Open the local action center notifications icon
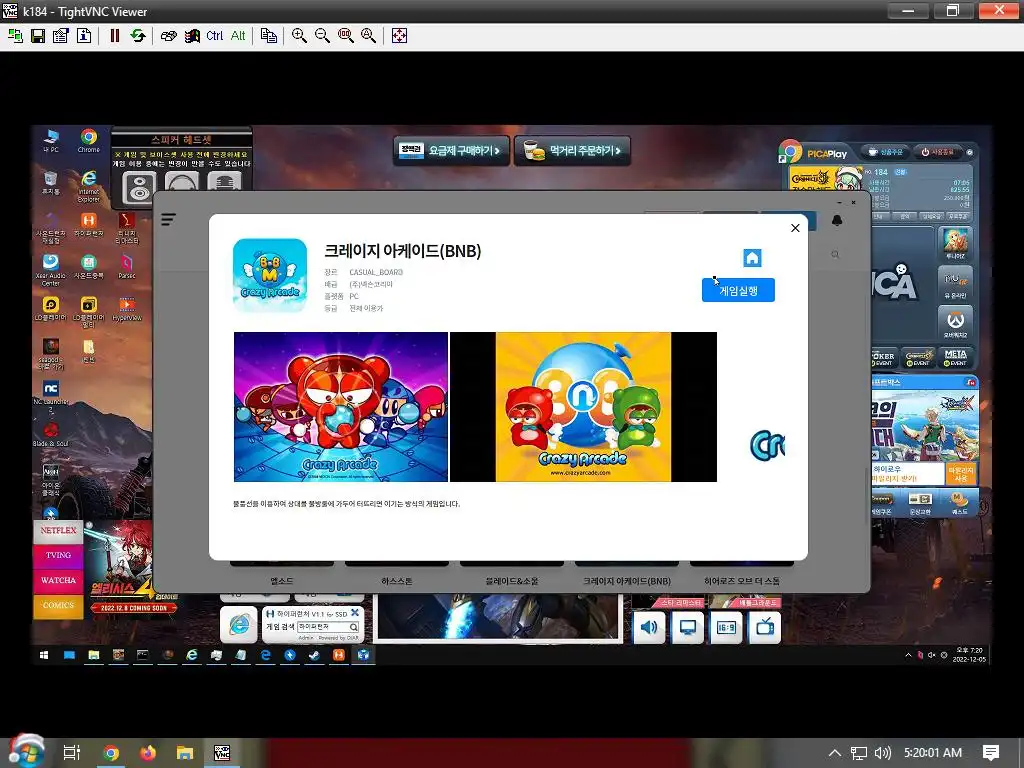This screenshot has width=1024, height=768. (x=991, y=753)
